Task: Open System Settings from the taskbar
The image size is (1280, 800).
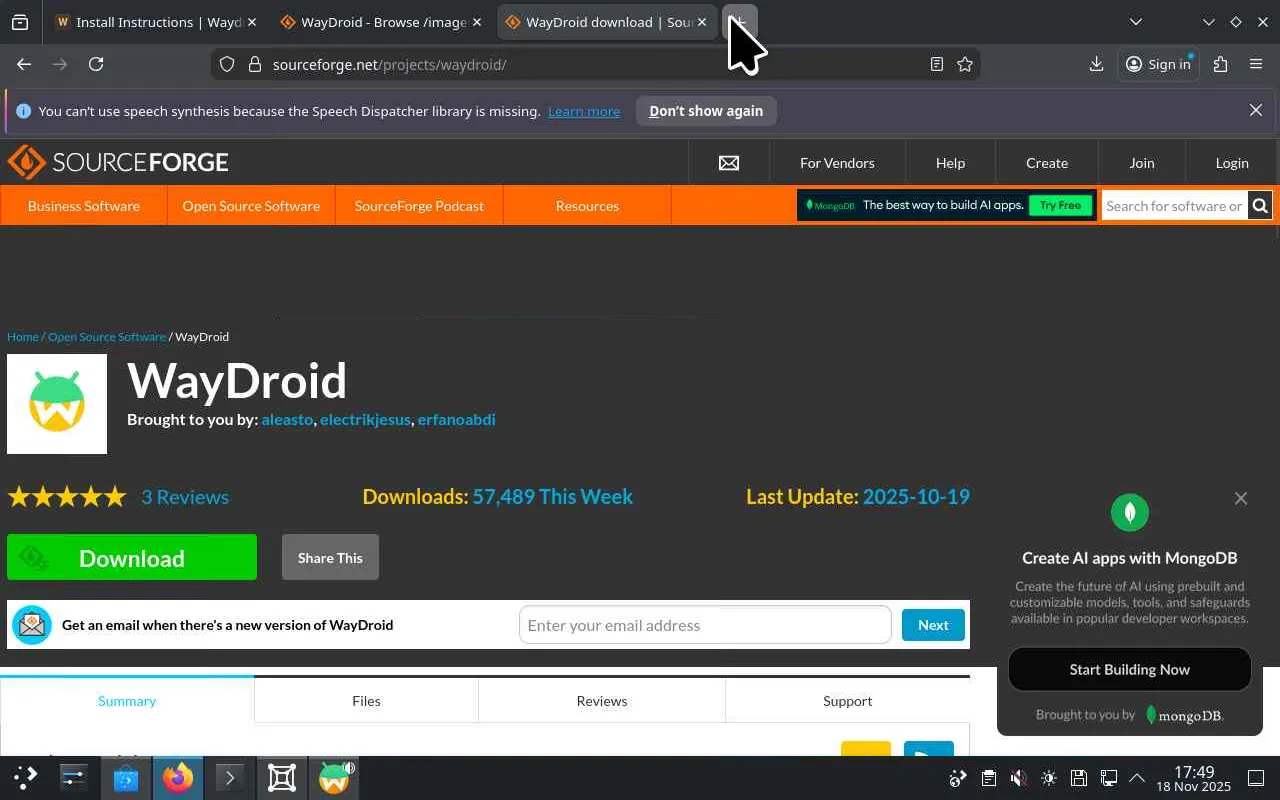Action: click(74, 778)
